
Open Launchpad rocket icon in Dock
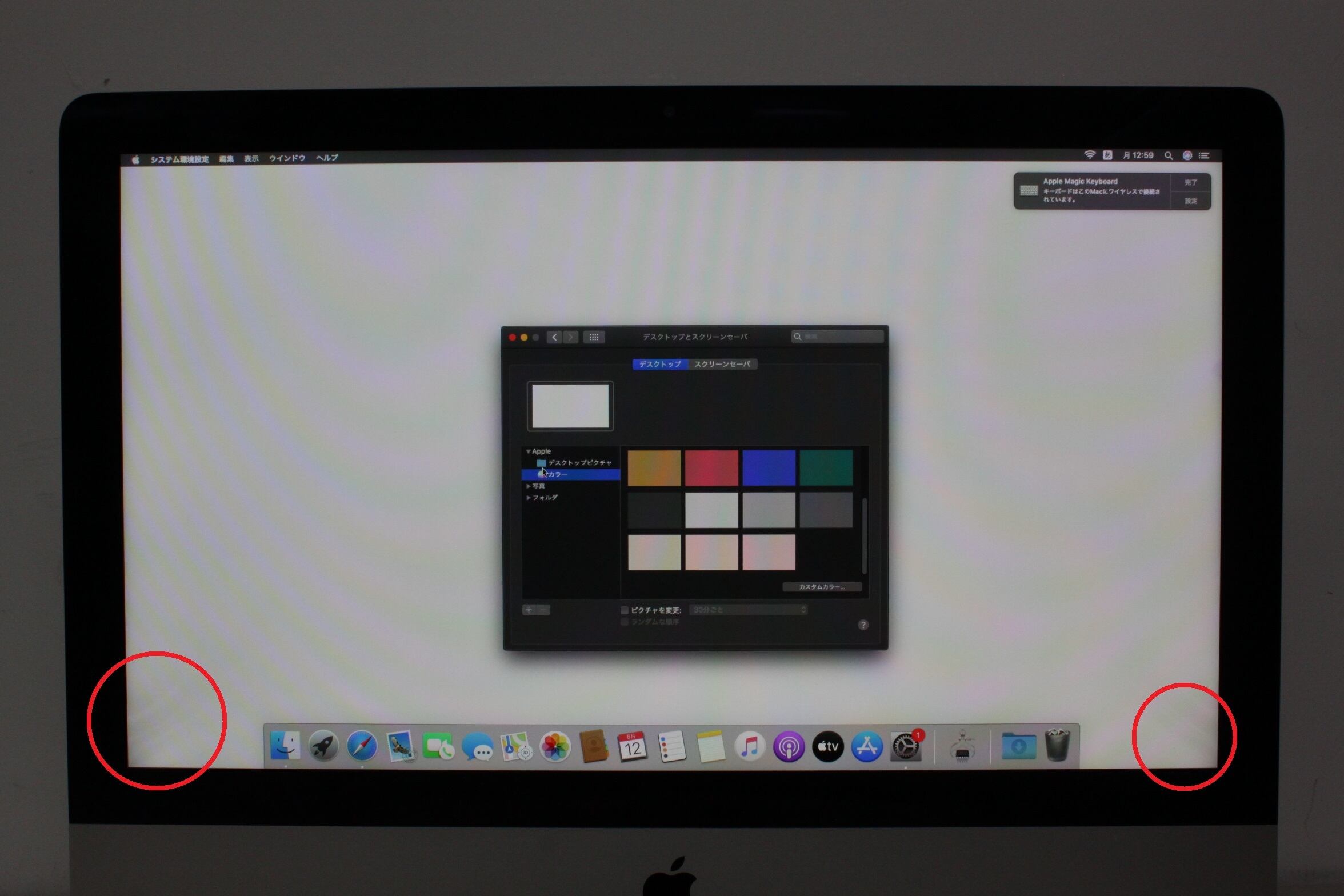tap(323, 746)
